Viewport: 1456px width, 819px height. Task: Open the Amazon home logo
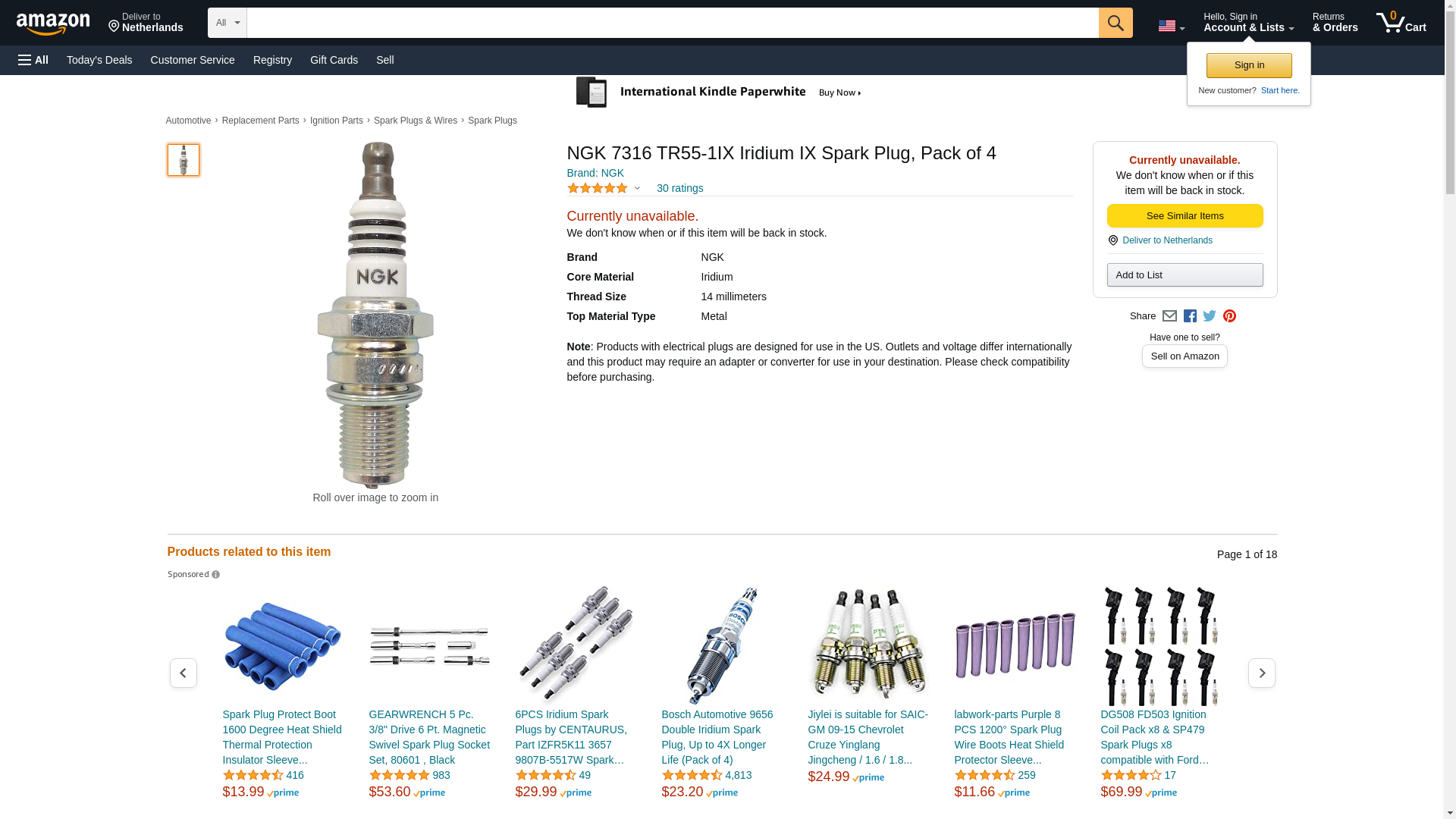coord(53,24)
